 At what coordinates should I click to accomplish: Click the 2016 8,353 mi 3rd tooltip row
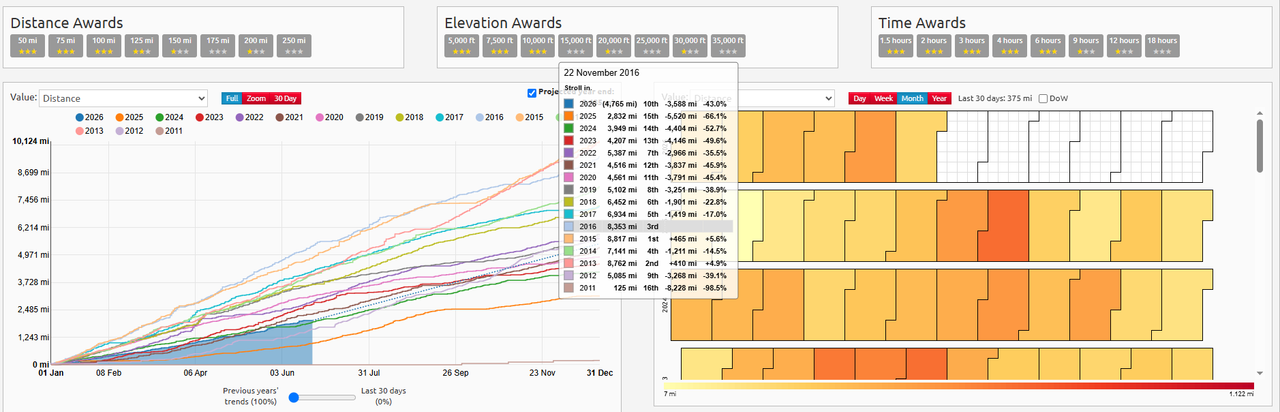pyautogui.click(x=648, y=227)
